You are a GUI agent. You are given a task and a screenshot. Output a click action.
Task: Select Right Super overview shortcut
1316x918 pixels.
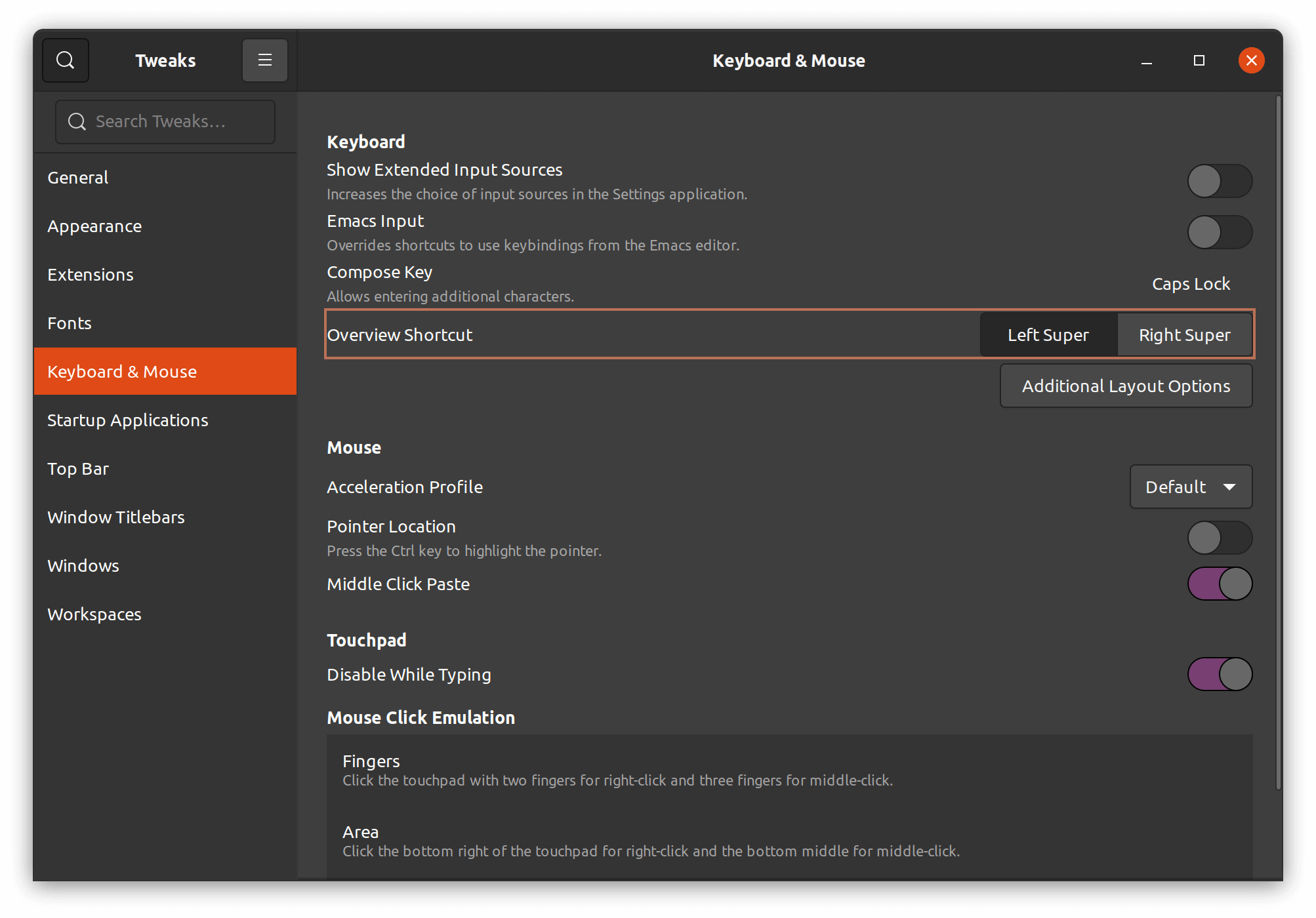point(1183,335)
